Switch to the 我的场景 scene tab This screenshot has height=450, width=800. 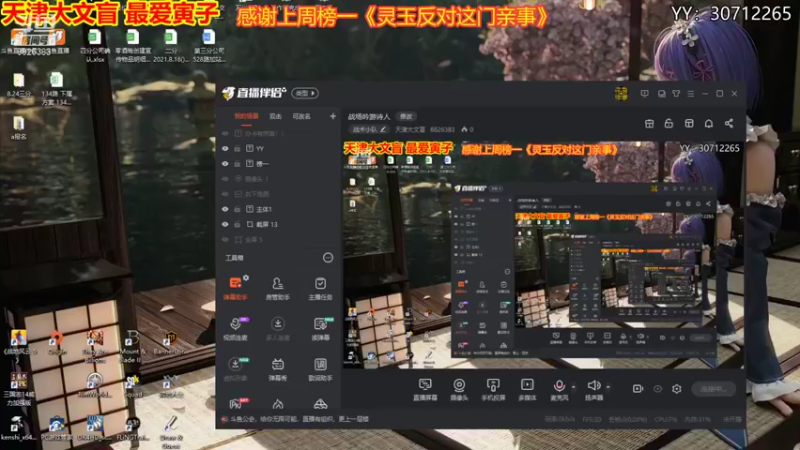(x=246, y=116)
